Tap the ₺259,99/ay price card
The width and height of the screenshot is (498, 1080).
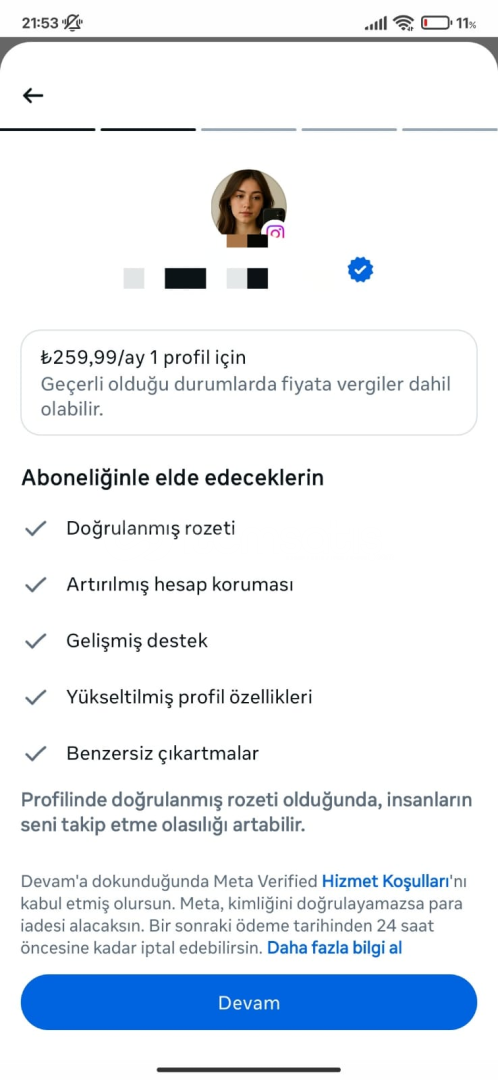tap(249, 382)
